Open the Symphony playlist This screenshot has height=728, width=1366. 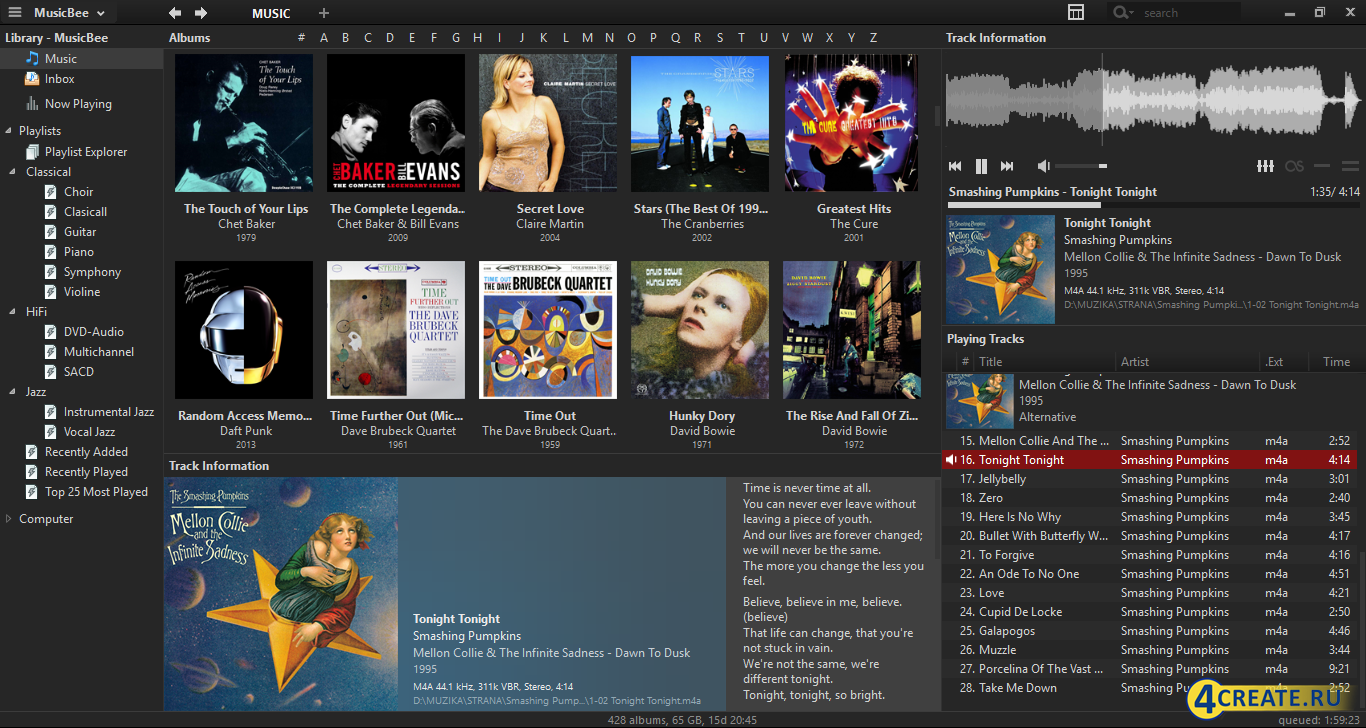point(92,272)
